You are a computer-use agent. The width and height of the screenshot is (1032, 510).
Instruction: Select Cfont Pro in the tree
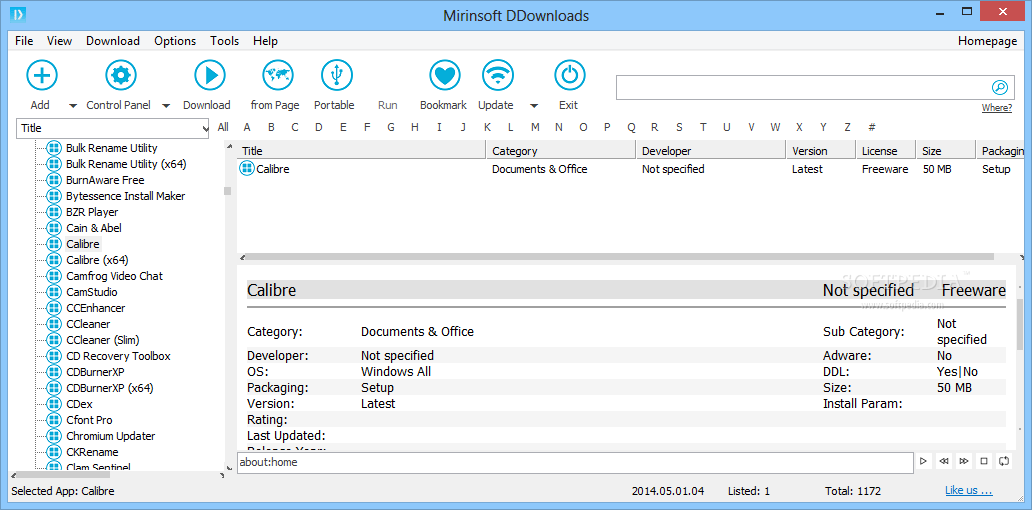[x=90, y=420]
